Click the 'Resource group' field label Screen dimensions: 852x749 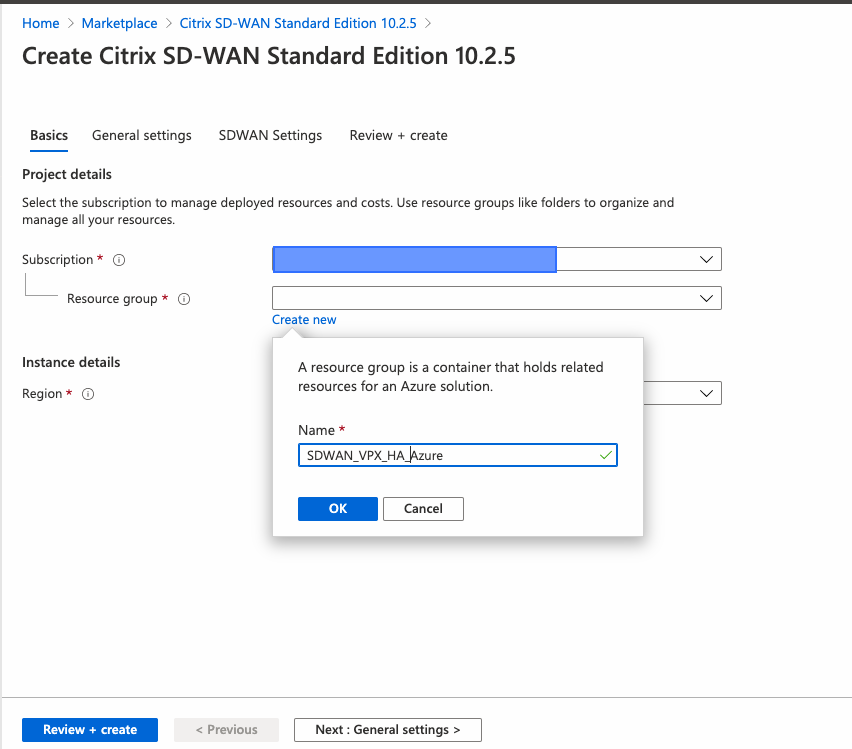tap(112, 299)
